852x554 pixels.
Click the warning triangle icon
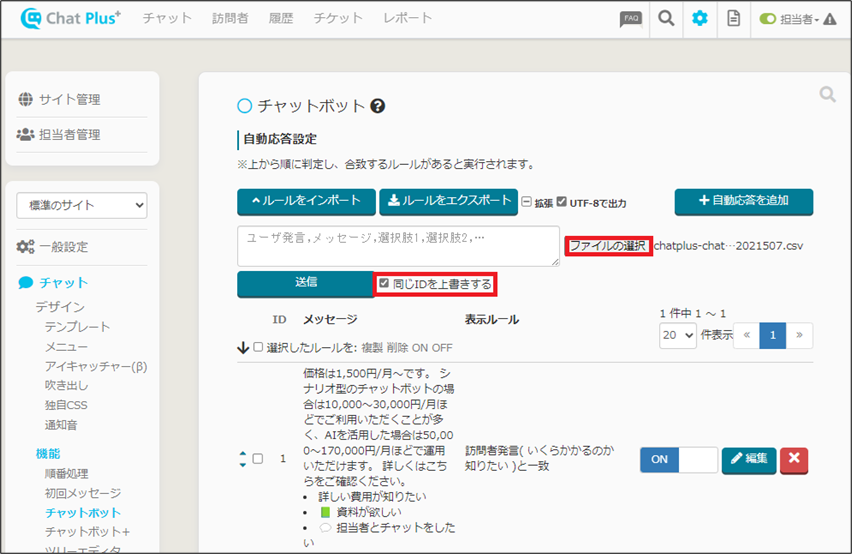(x=829, y=19)
